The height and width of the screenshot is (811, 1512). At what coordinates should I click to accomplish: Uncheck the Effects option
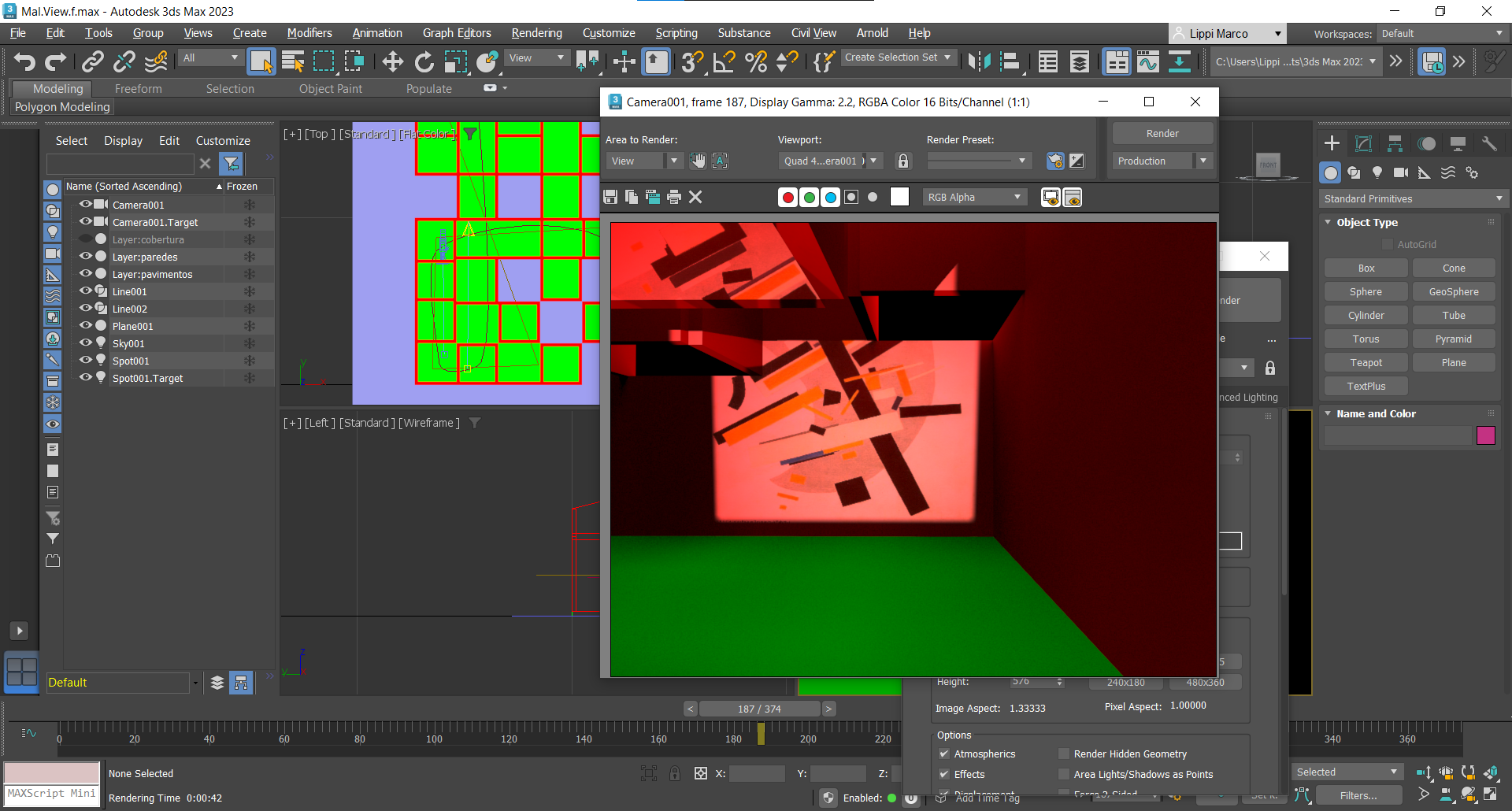point(944,774)
